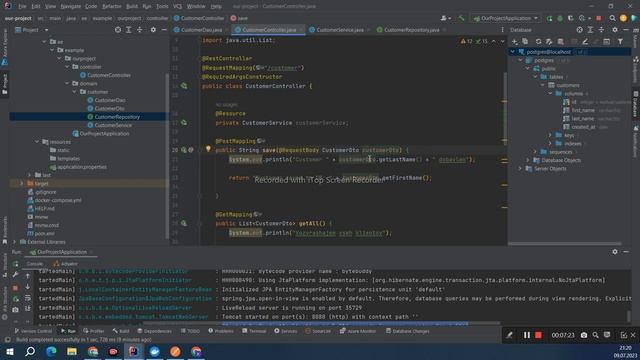Collapse the domain package folder

[x=67, y=83]
